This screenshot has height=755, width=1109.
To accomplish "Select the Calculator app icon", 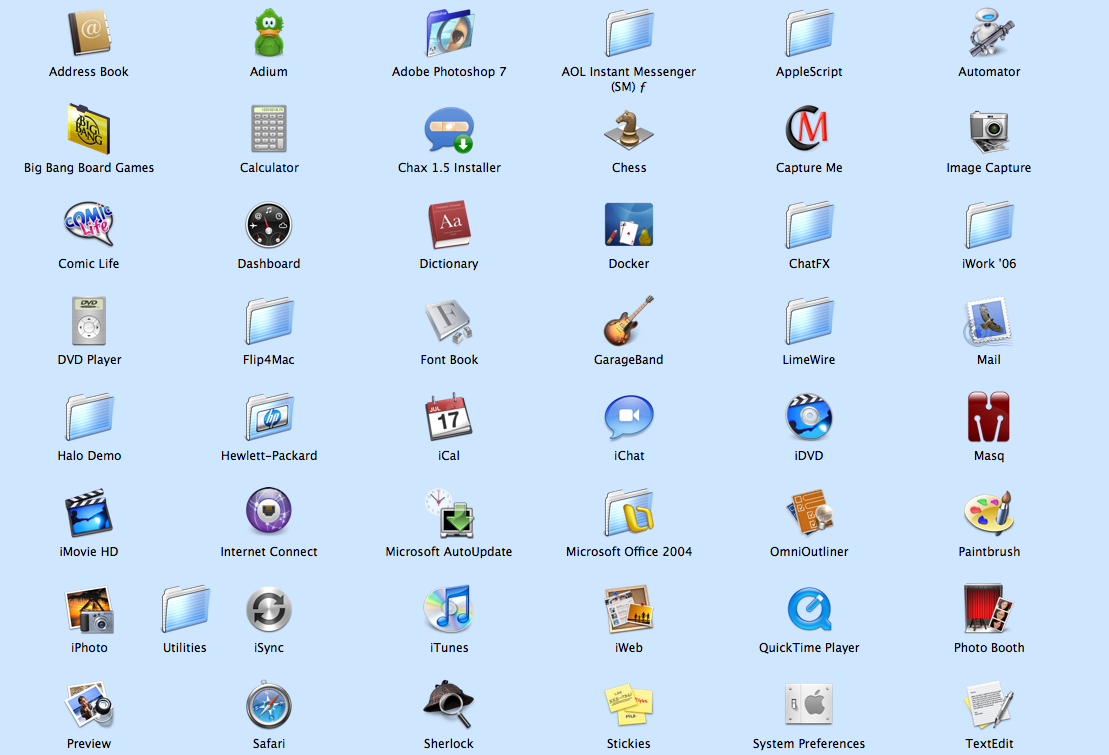I will (269, 129).
